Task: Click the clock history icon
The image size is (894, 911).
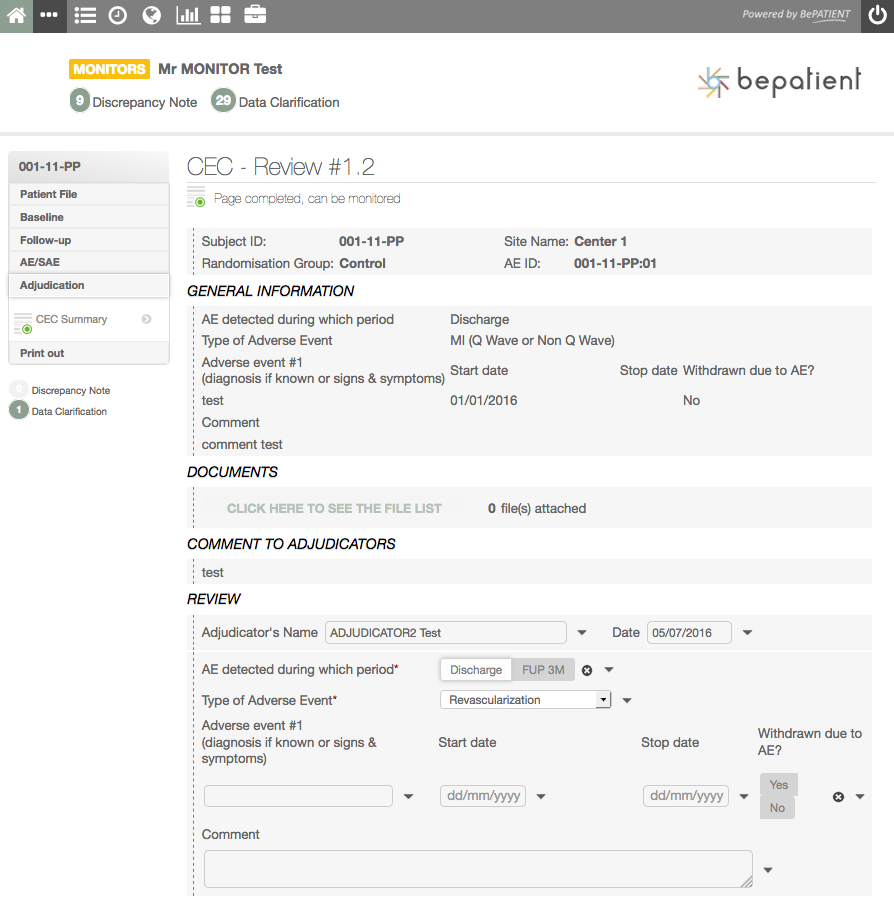Action: click(118, 16)
